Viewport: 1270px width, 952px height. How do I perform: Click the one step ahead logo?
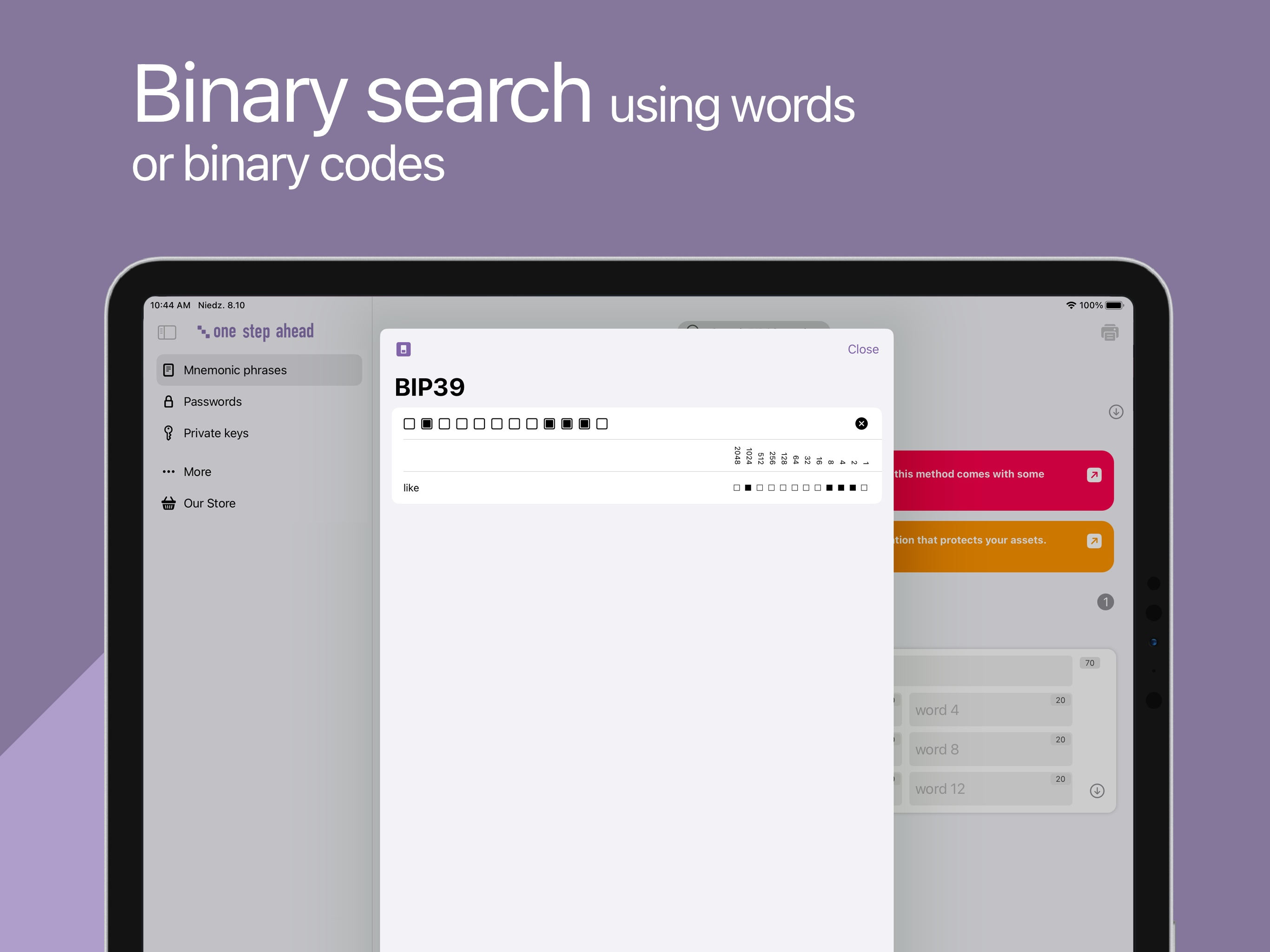(x=256, y=331)
